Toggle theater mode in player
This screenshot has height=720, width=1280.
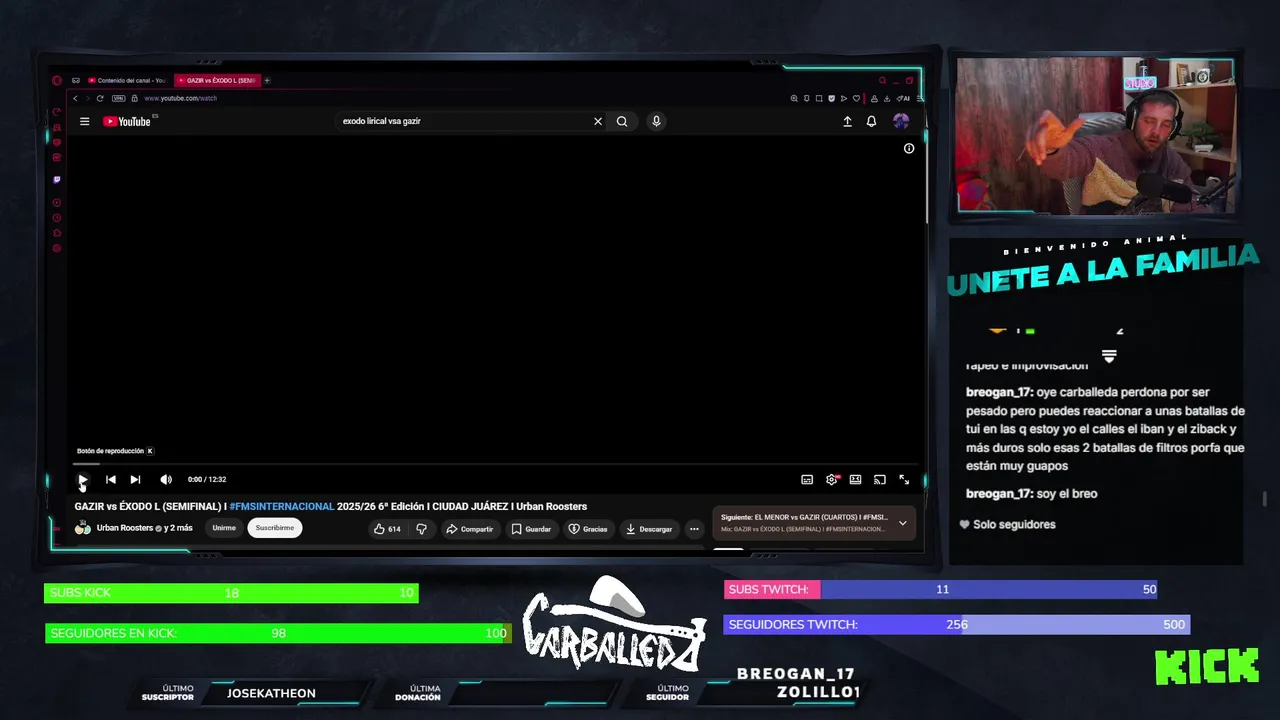point(855,480)
